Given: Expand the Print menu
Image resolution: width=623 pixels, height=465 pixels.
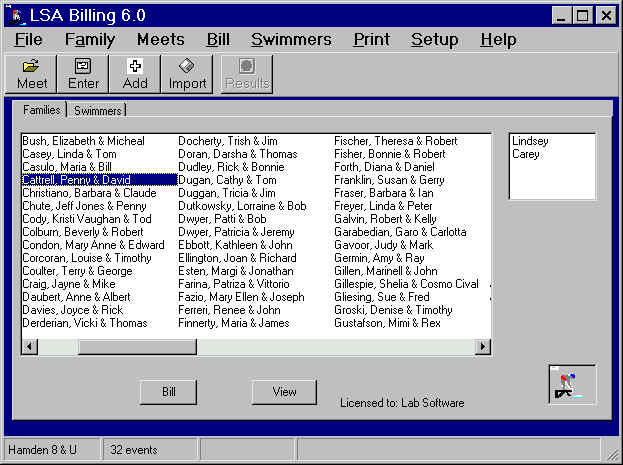Looking at the screenshot, I should tap(371, 40).
